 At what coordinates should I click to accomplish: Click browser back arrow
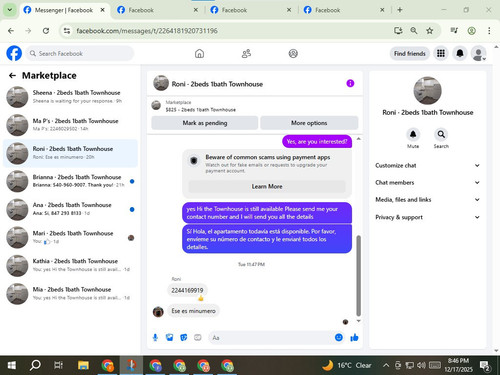tap(11, 31)
